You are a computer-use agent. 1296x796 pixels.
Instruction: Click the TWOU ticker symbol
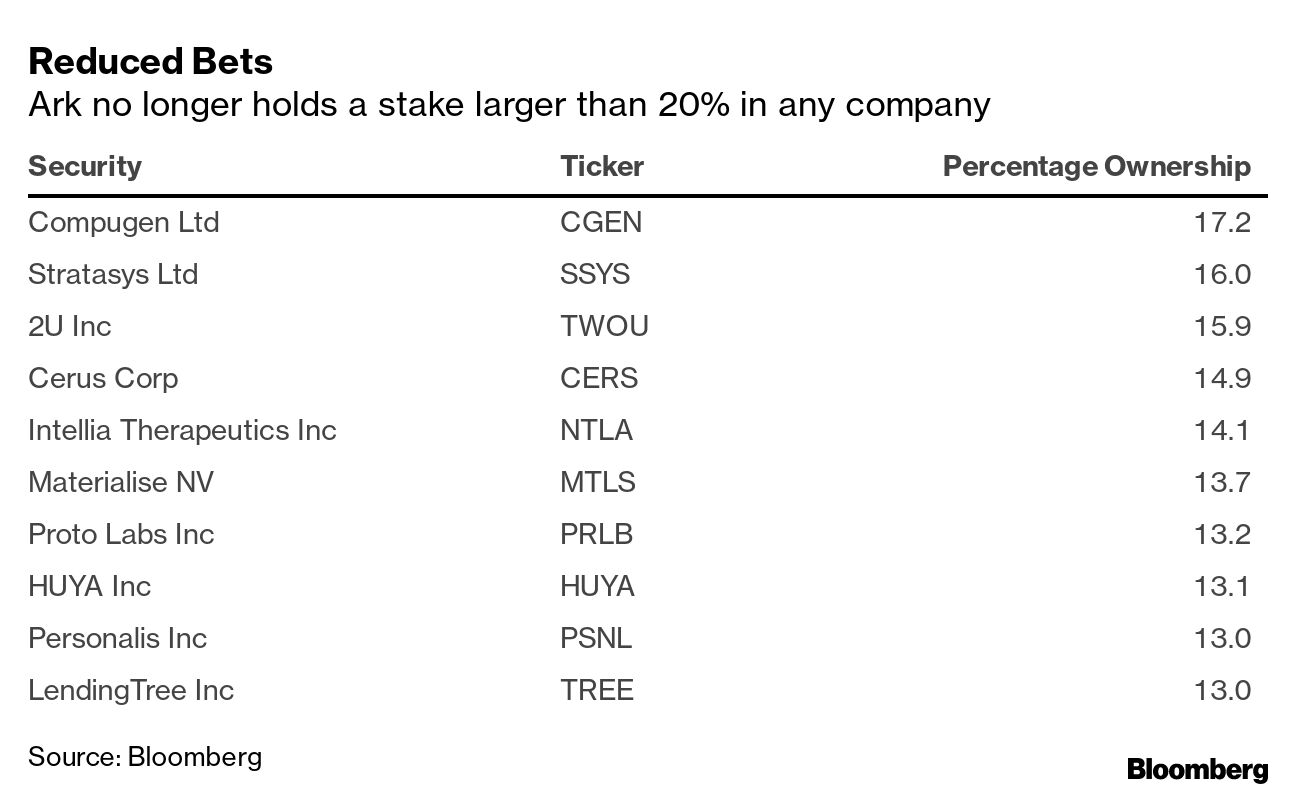click(x=604, y=326)
